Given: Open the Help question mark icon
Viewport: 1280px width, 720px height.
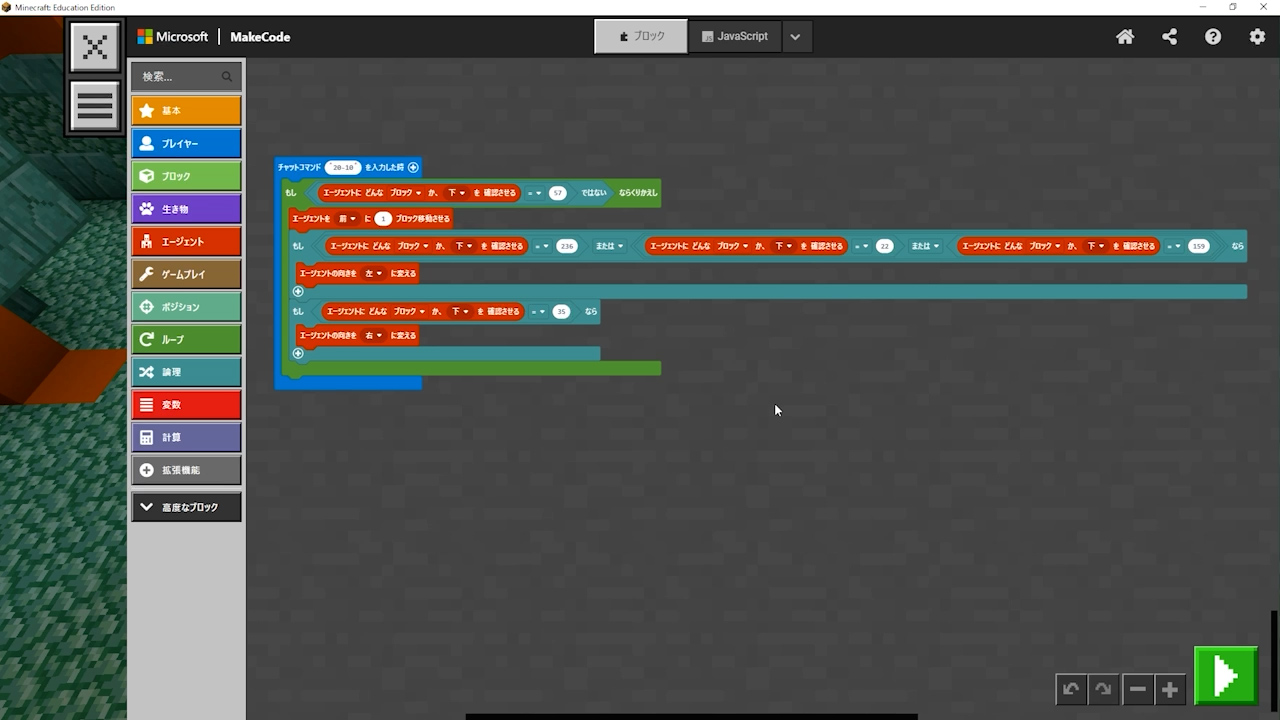Looking at the screenshot, I should click(x=1213, y=37).
